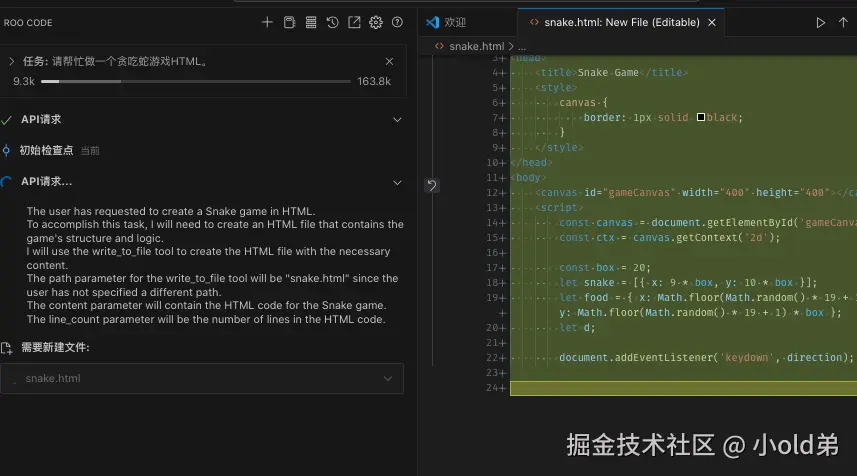Click snake.html in the breadcrumb
The height and width of the screenshot is (476, 857).
476,46
